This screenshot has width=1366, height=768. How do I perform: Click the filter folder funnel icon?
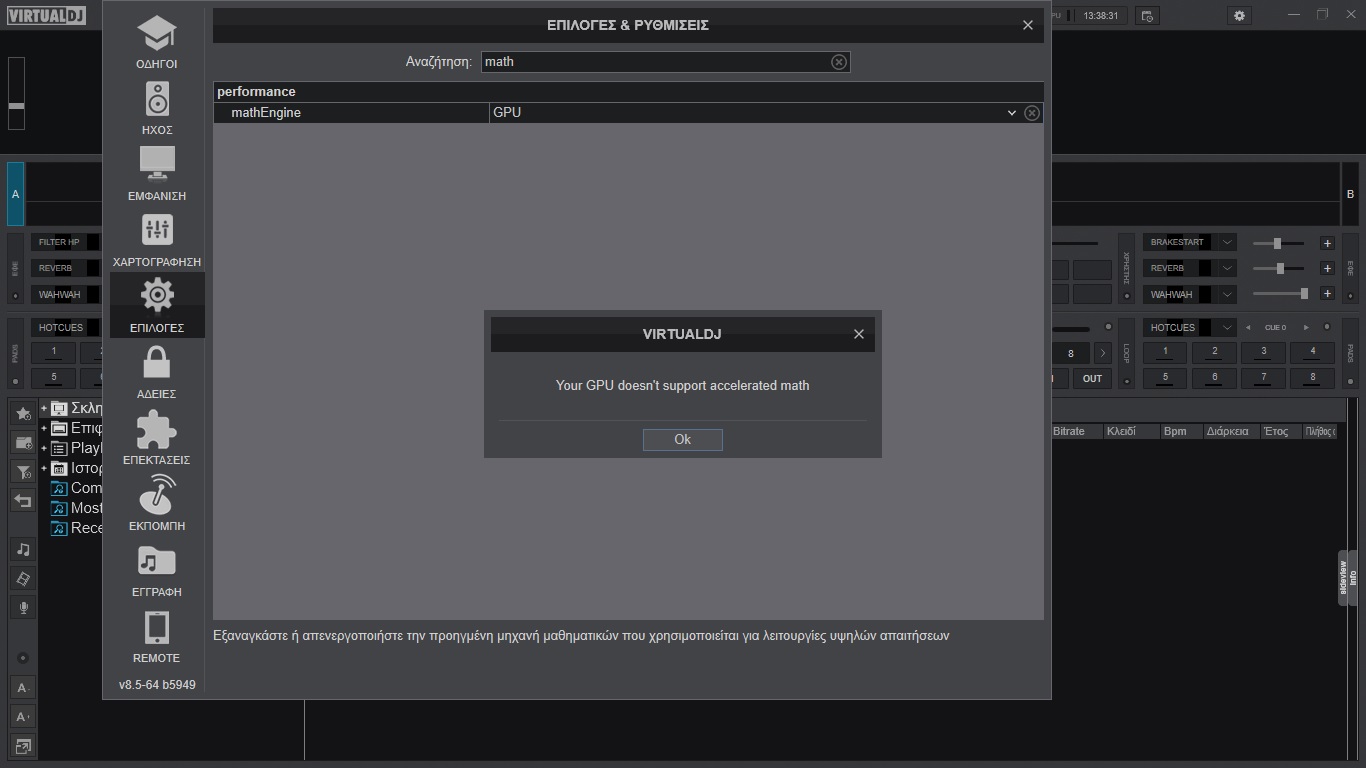23,471
